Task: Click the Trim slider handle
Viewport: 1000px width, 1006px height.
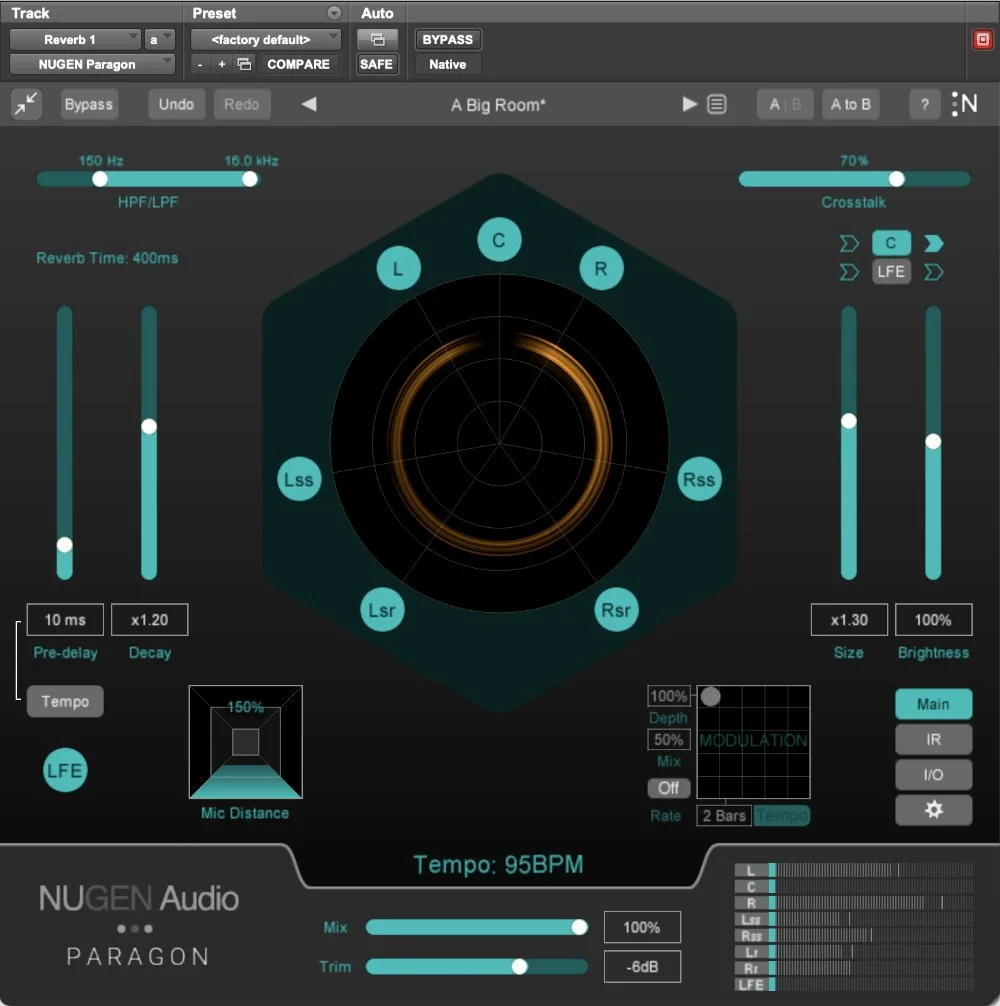Action: (x=520, y=966)
